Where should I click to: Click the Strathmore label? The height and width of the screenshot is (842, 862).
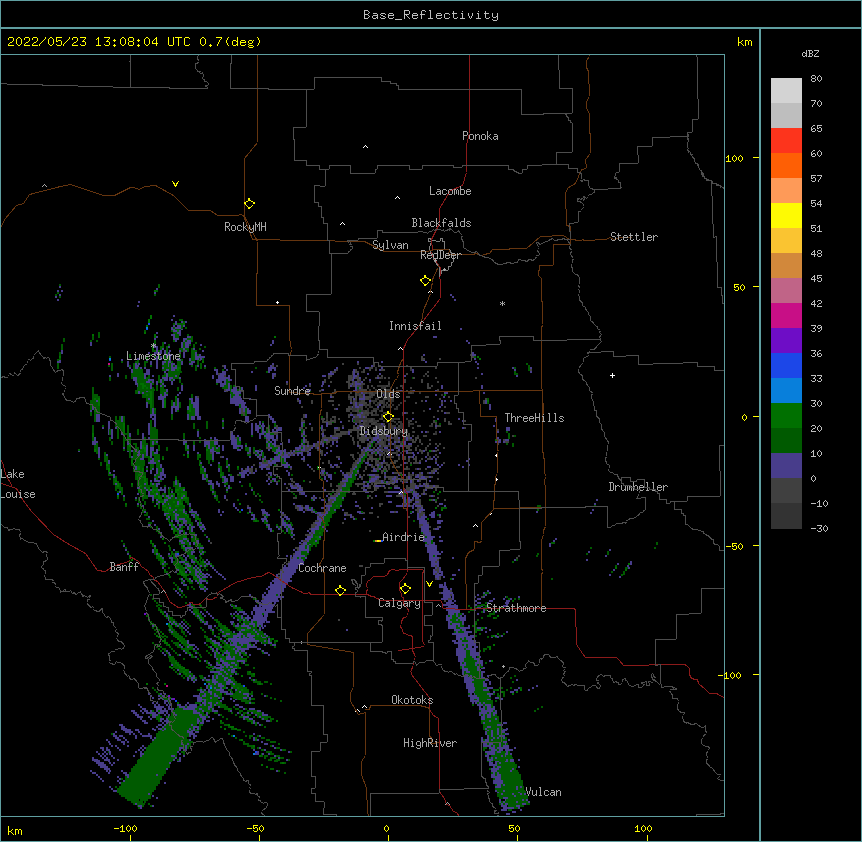point(516,608)
